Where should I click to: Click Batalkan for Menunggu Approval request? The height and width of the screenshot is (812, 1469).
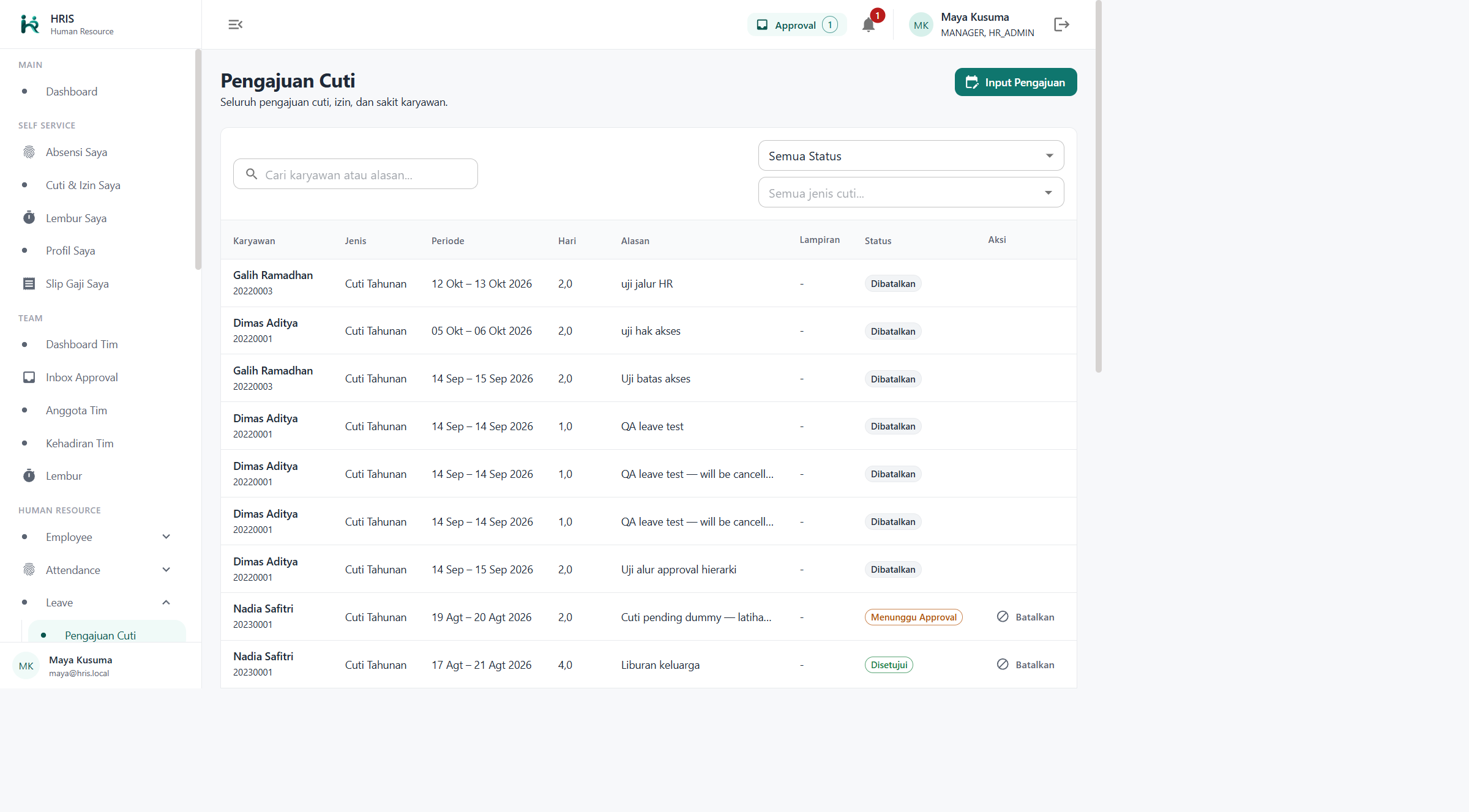(x=1026, y=617)
